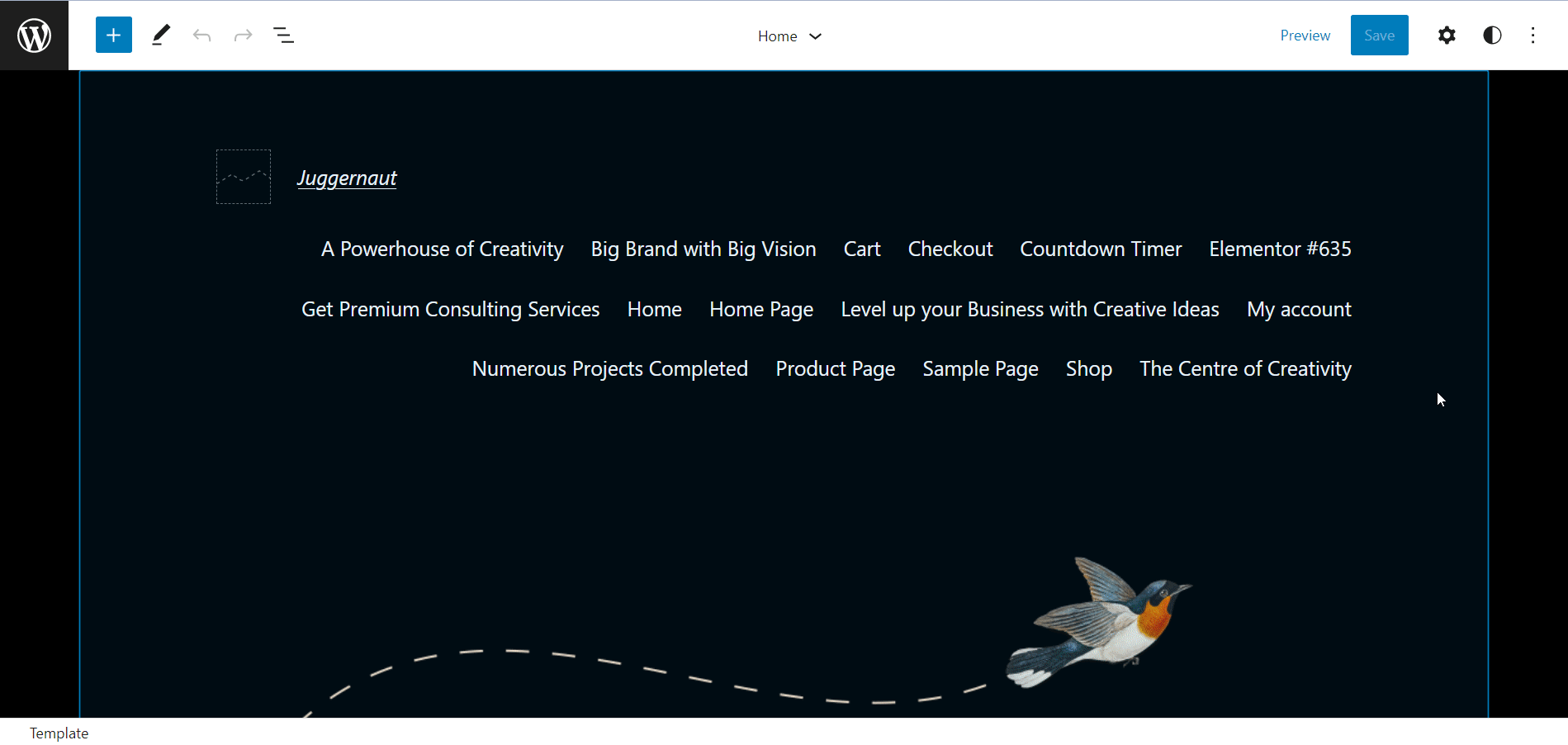This screenshot has width=1568, height=745.
Task: Toggle the block inserter plus button
Action: pyautogui.click(x=114, y=35)
